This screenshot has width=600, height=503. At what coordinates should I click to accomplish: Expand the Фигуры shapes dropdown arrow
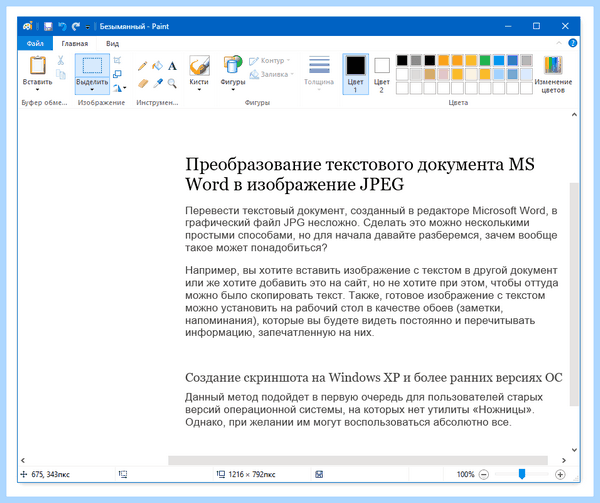(x=233, y=90)
